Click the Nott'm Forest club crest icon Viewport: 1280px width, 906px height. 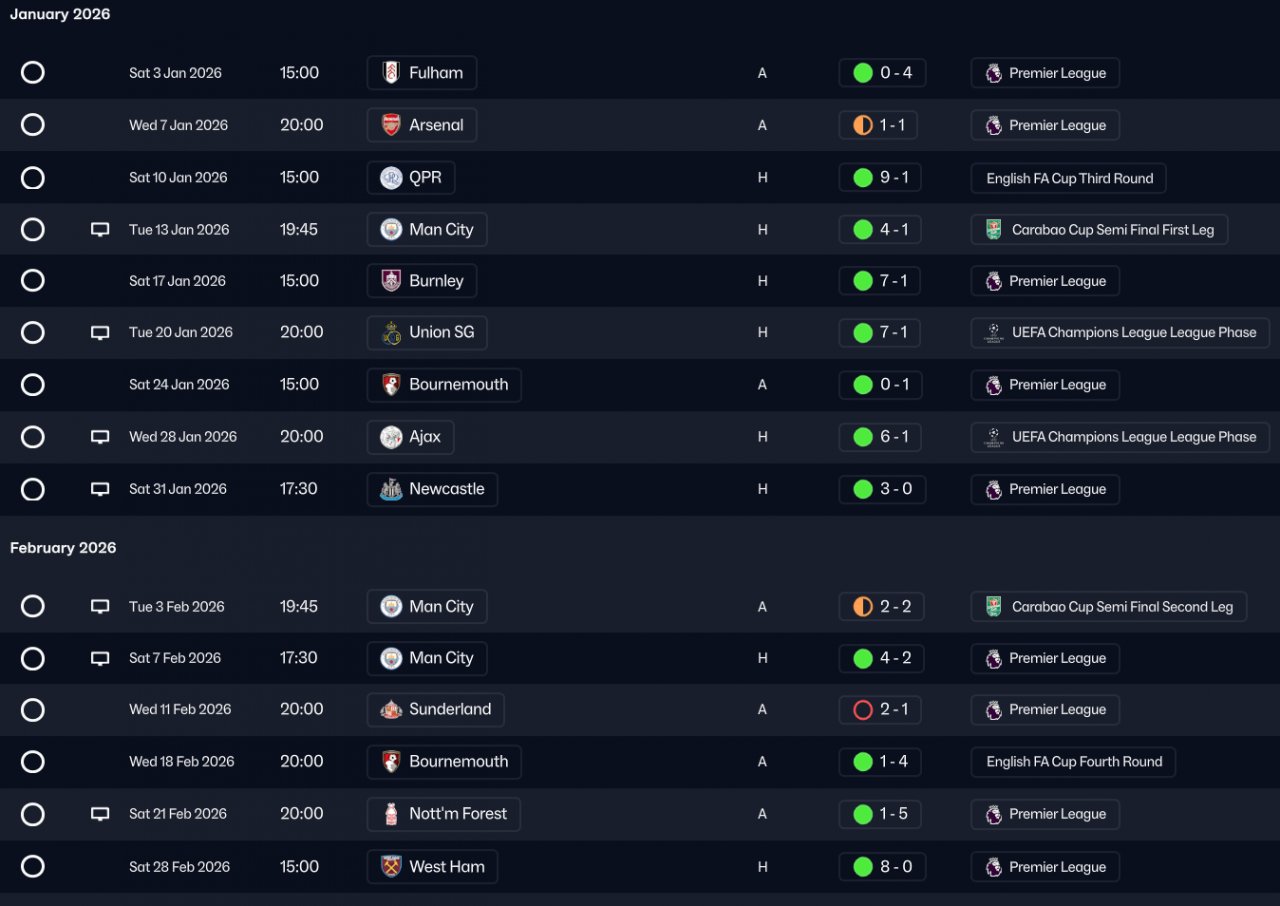coord(391,814)
